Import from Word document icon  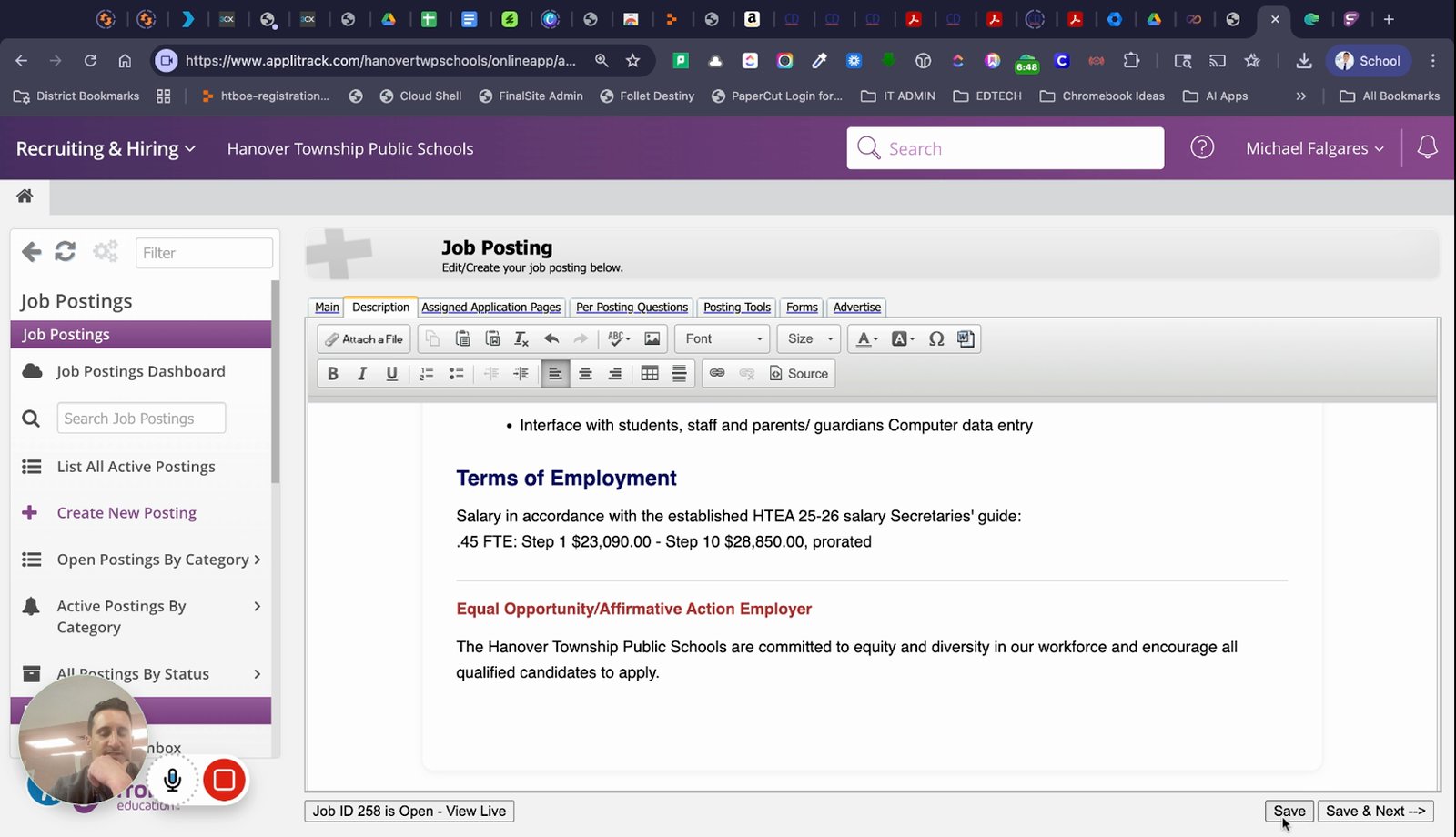966,339
